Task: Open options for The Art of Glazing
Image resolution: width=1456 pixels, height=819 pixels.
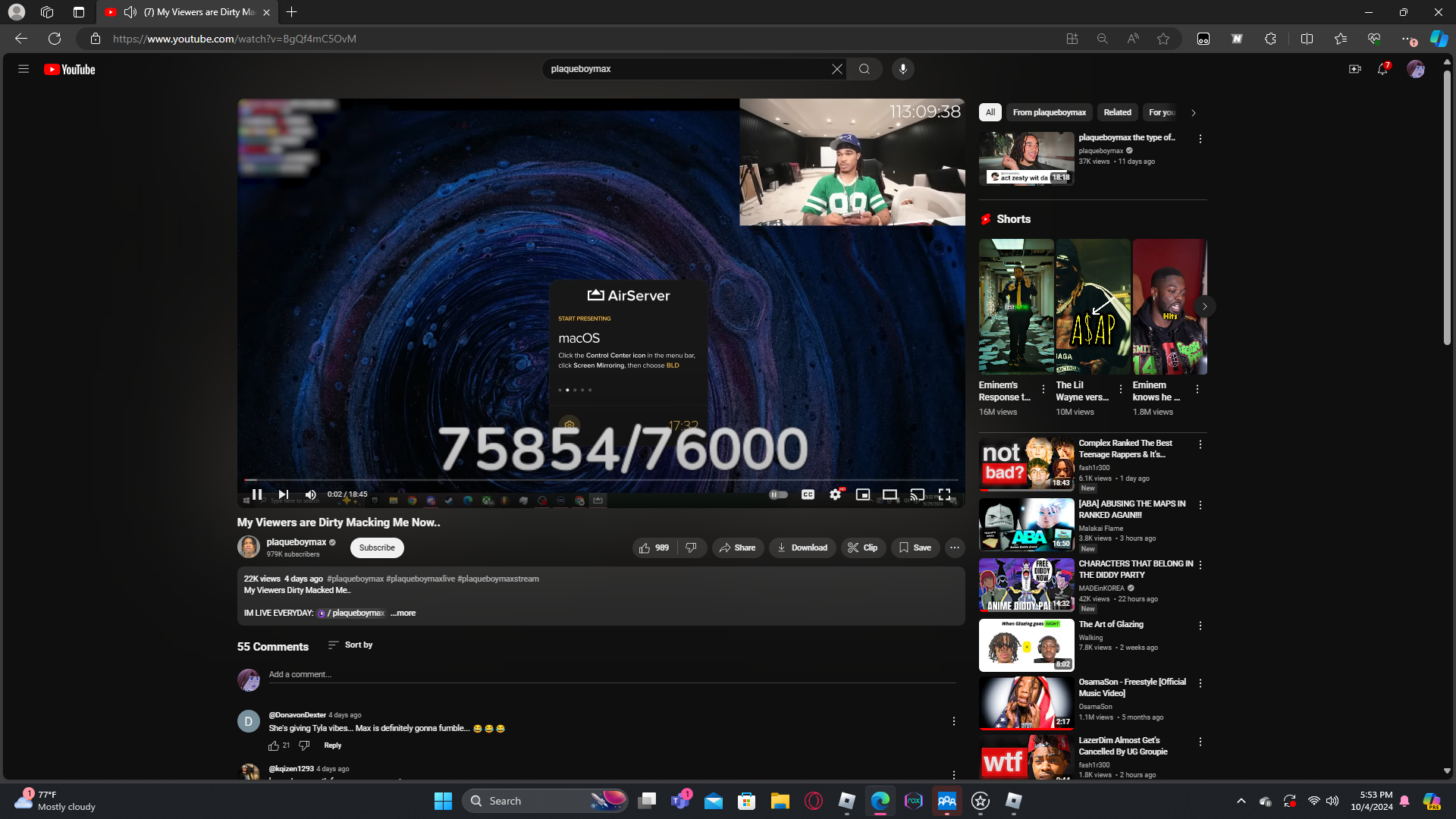Action: pos(1200,626)
